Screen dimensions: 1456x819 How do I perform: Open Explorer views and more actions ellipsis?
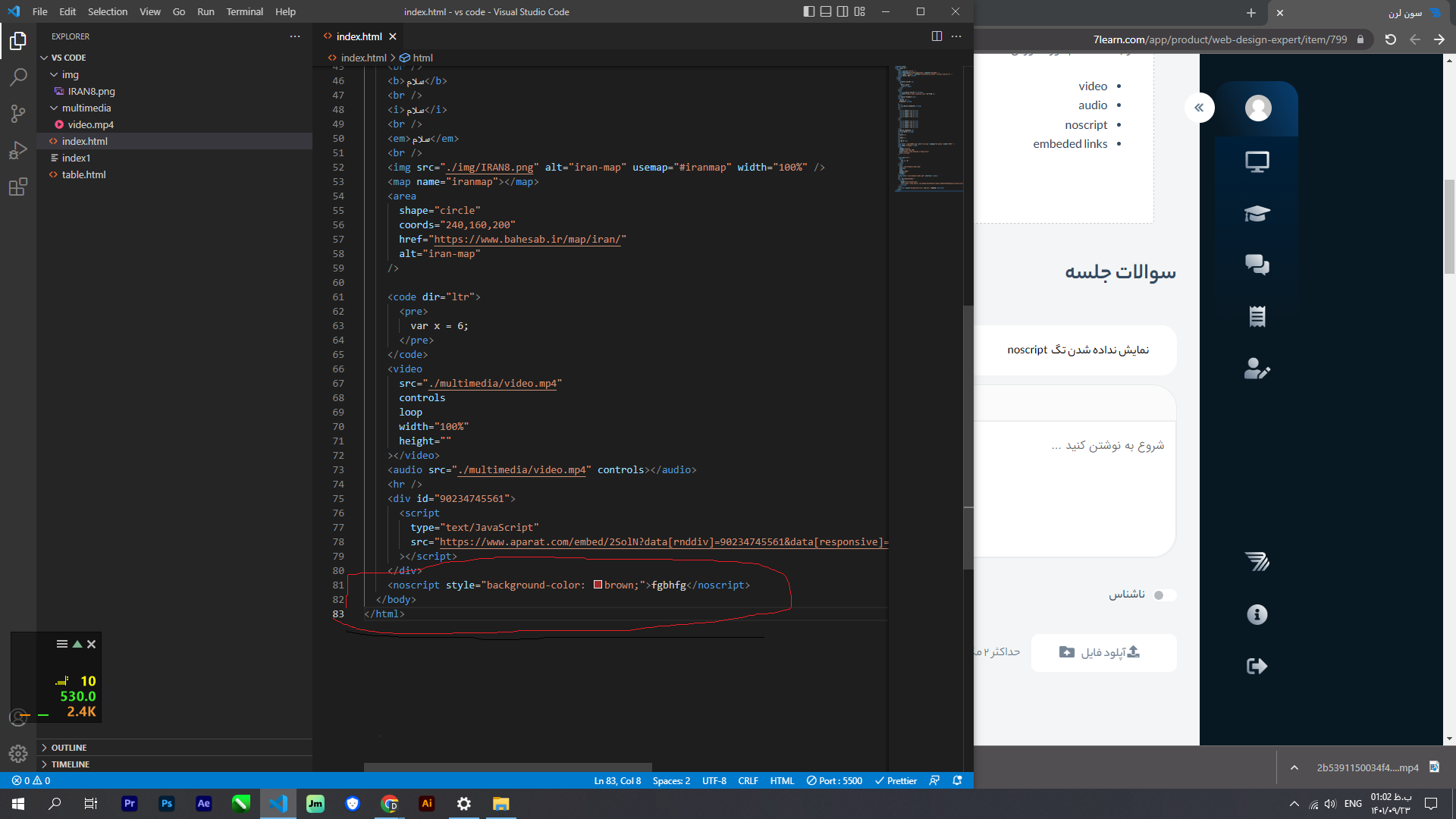tap(295, 36)
